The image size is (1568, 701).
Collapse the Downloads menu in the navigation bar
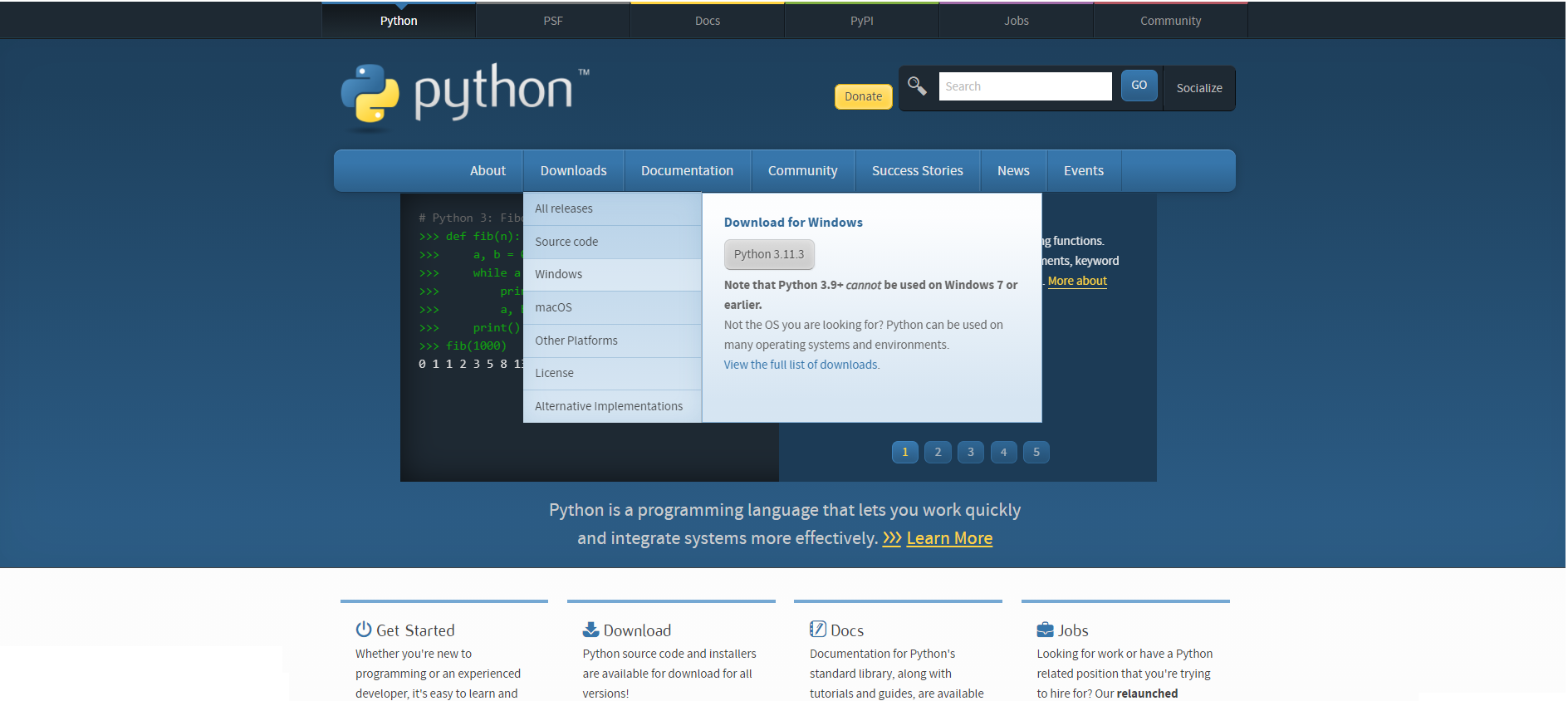[573, 170]
